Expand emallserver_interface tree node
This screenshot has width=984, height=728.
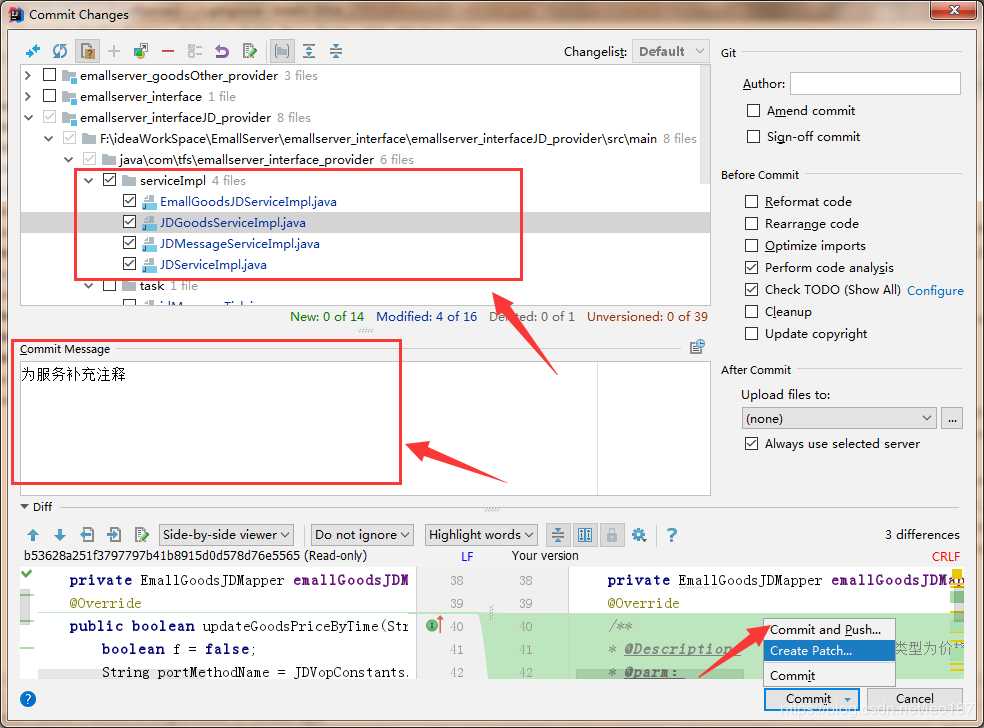pyautogui.click(x=28, y=96)
